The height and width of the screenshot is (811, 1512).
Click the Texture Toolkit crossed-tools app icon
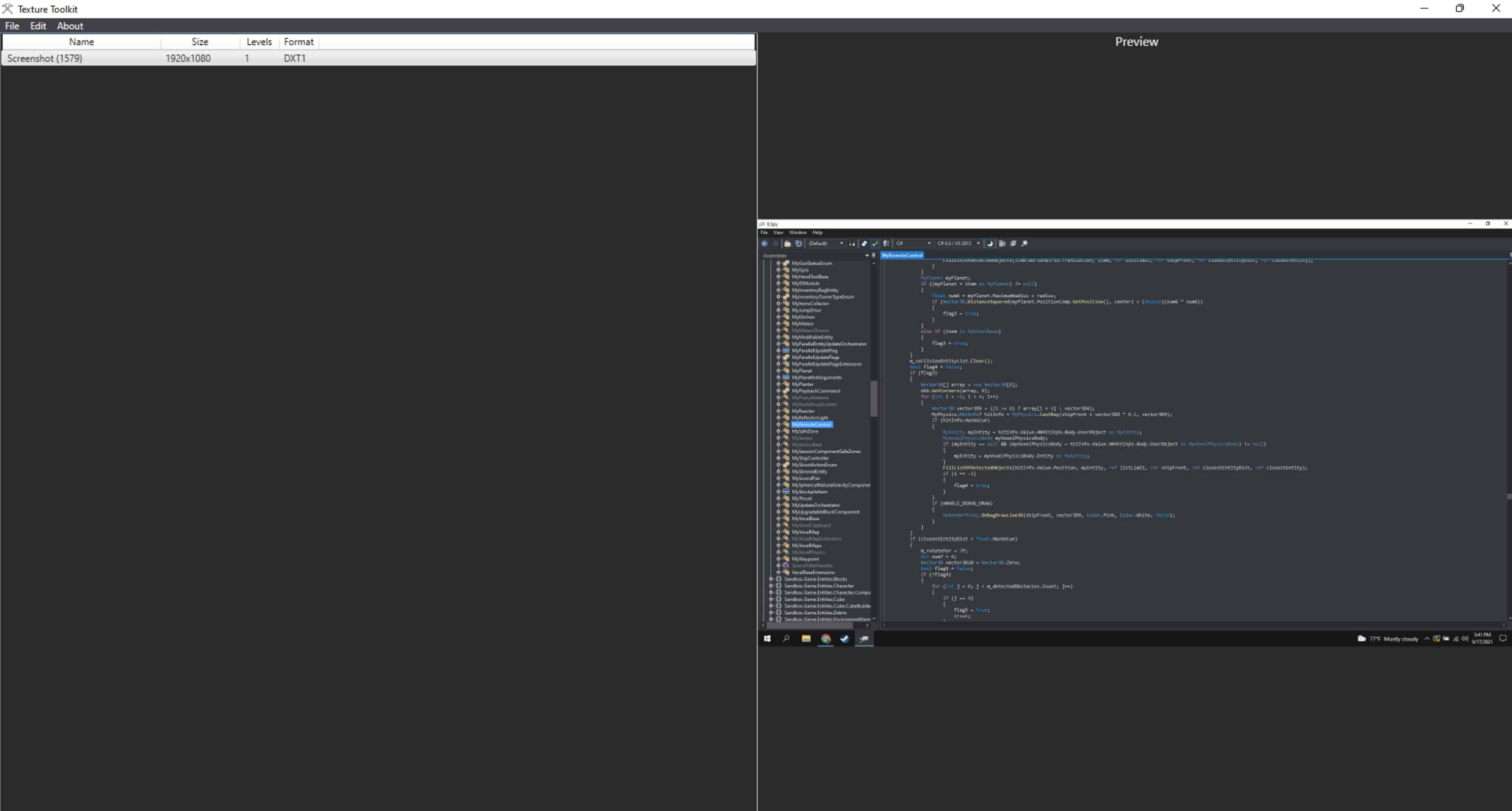[x=7, y=9]
